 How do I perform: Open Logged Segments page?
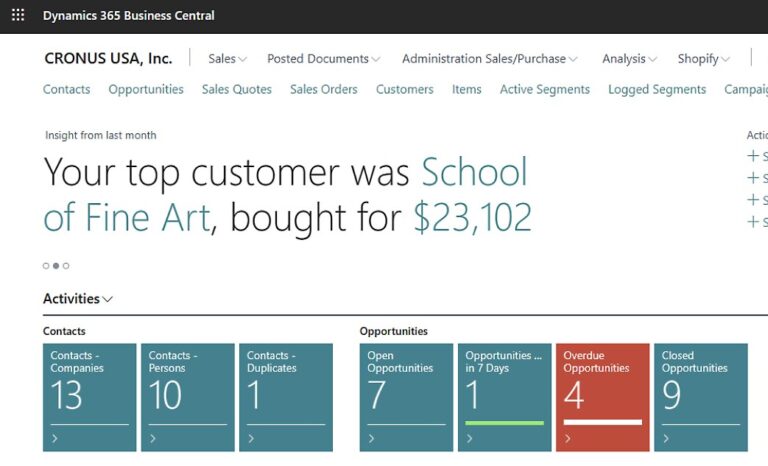[x=657, y=89]
